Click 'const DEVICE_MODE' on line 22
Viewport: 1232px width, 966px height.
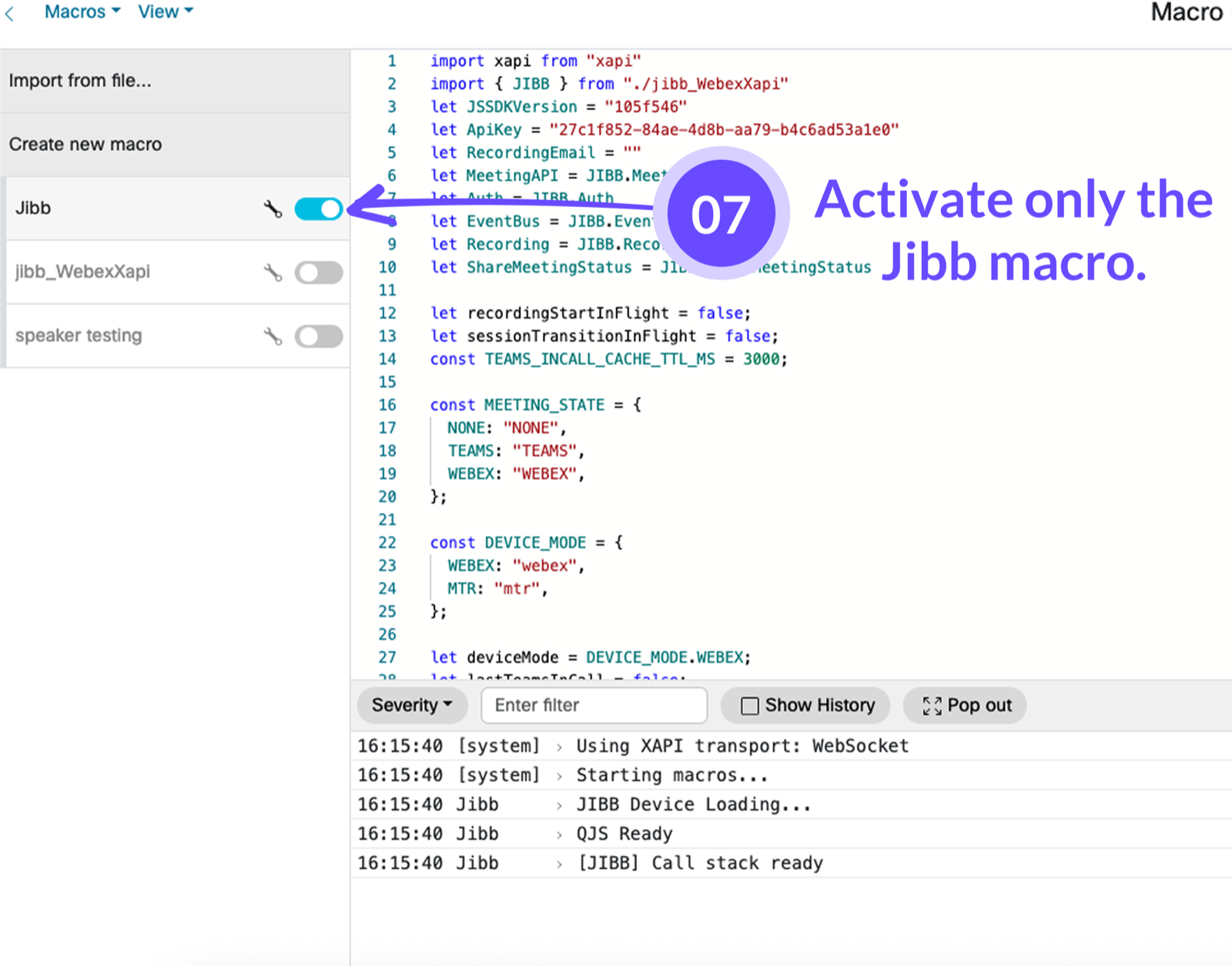pos(508,543)
